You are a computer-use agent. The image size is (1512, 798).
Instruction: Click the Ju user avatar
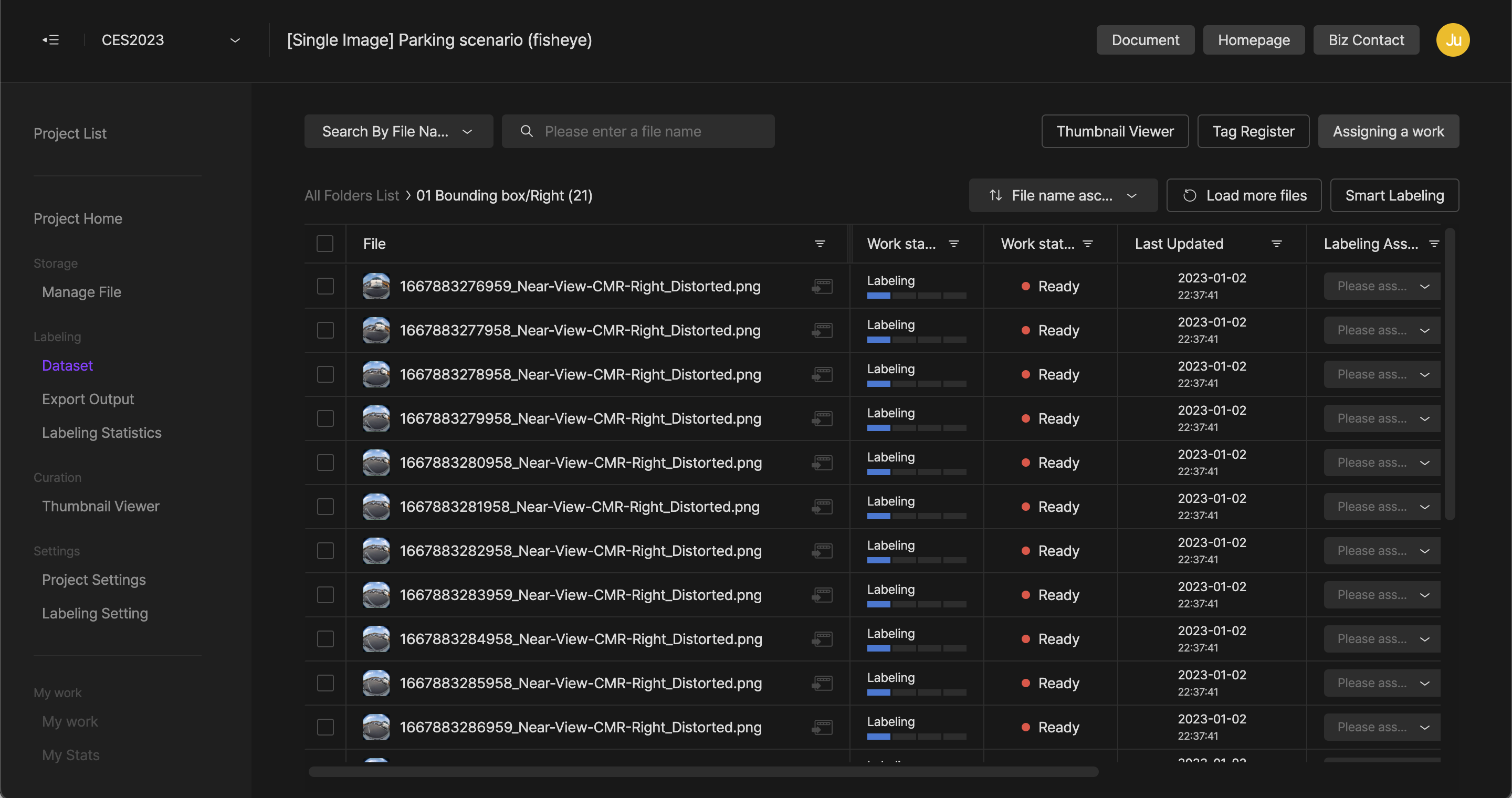tap(1452, 40)
